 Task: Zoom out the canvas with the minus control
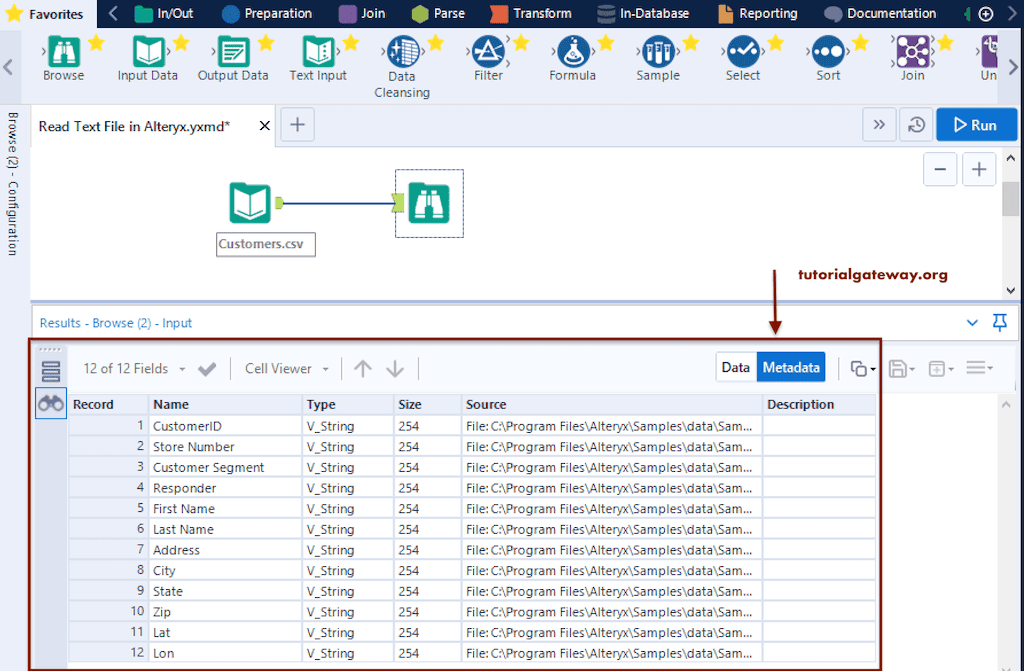(940, 169)
